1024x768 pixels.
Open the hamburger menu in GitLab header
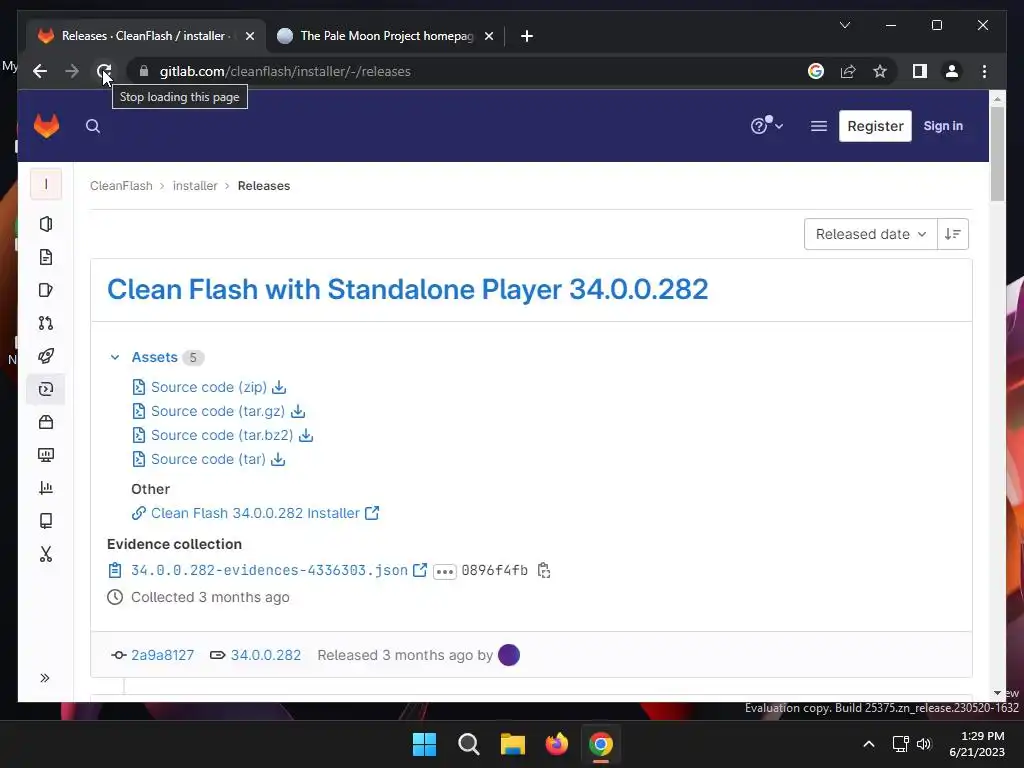point(818,126)
